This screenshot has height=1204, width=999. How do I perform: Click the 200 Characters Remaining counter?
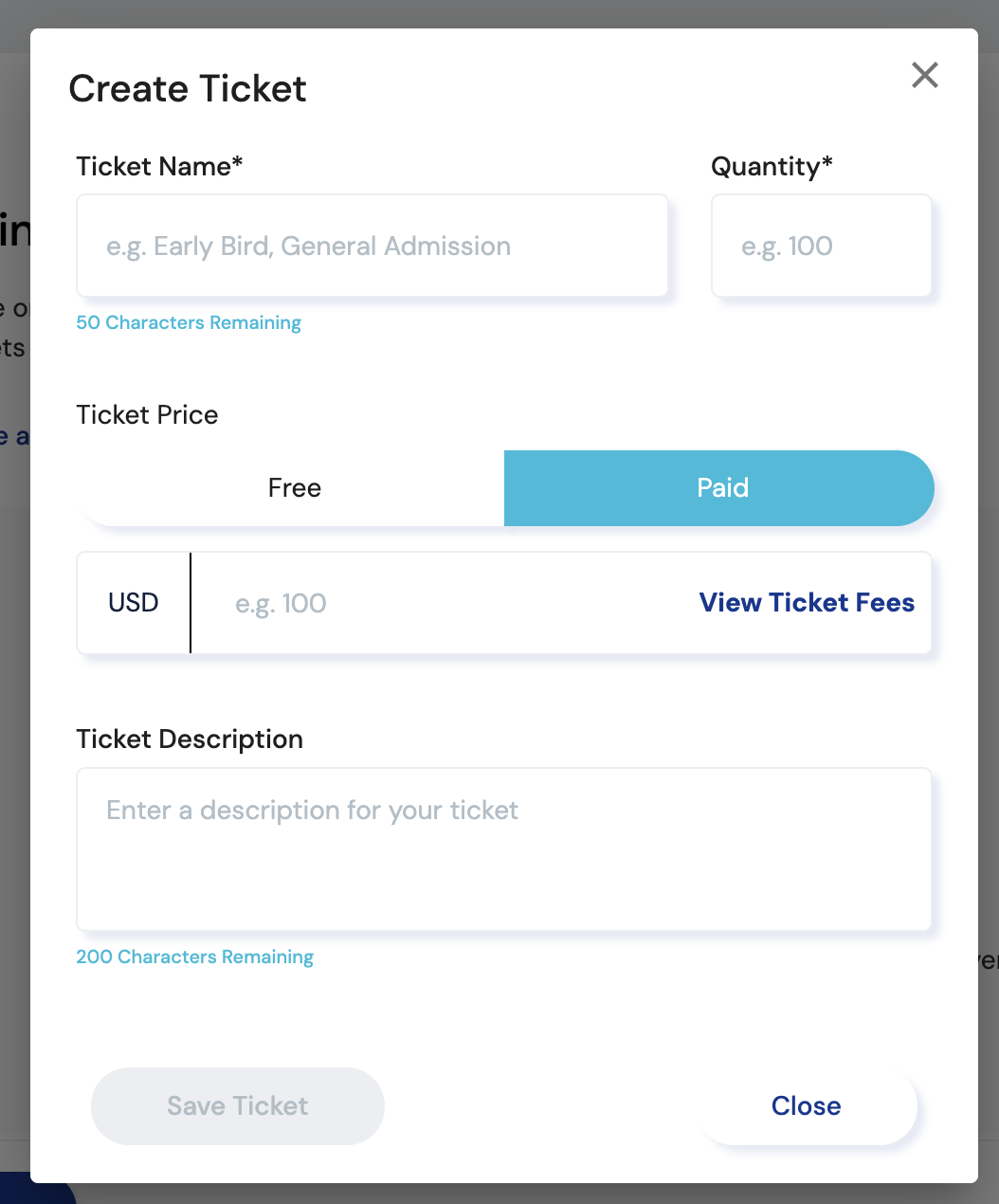pos(194,958)
